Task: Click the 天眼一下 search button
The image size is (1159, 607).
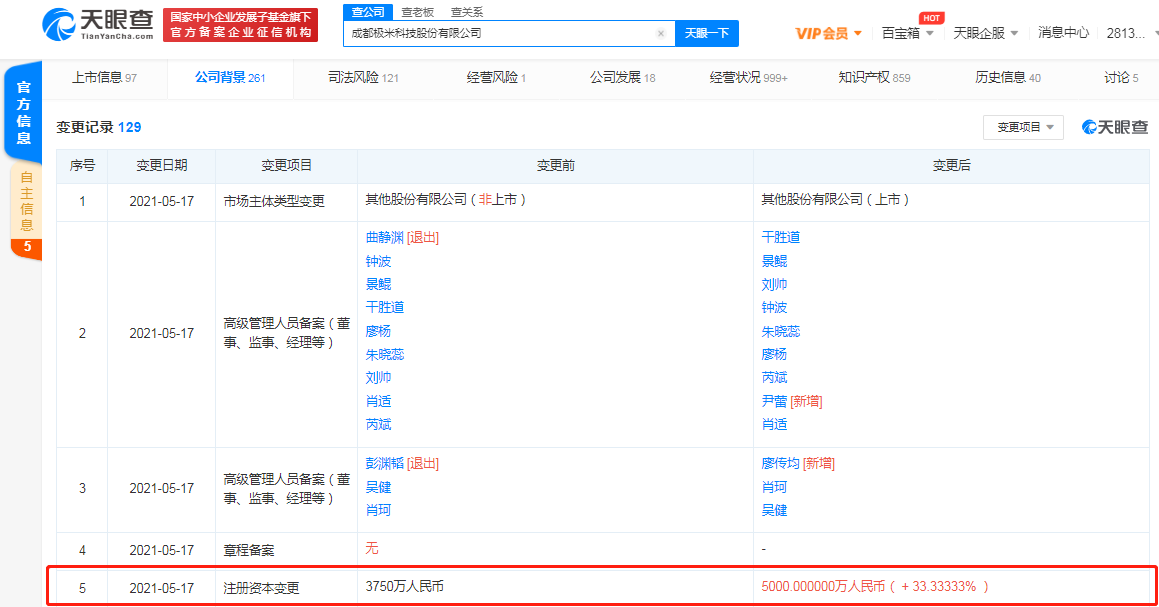Action: pos(706,33)
